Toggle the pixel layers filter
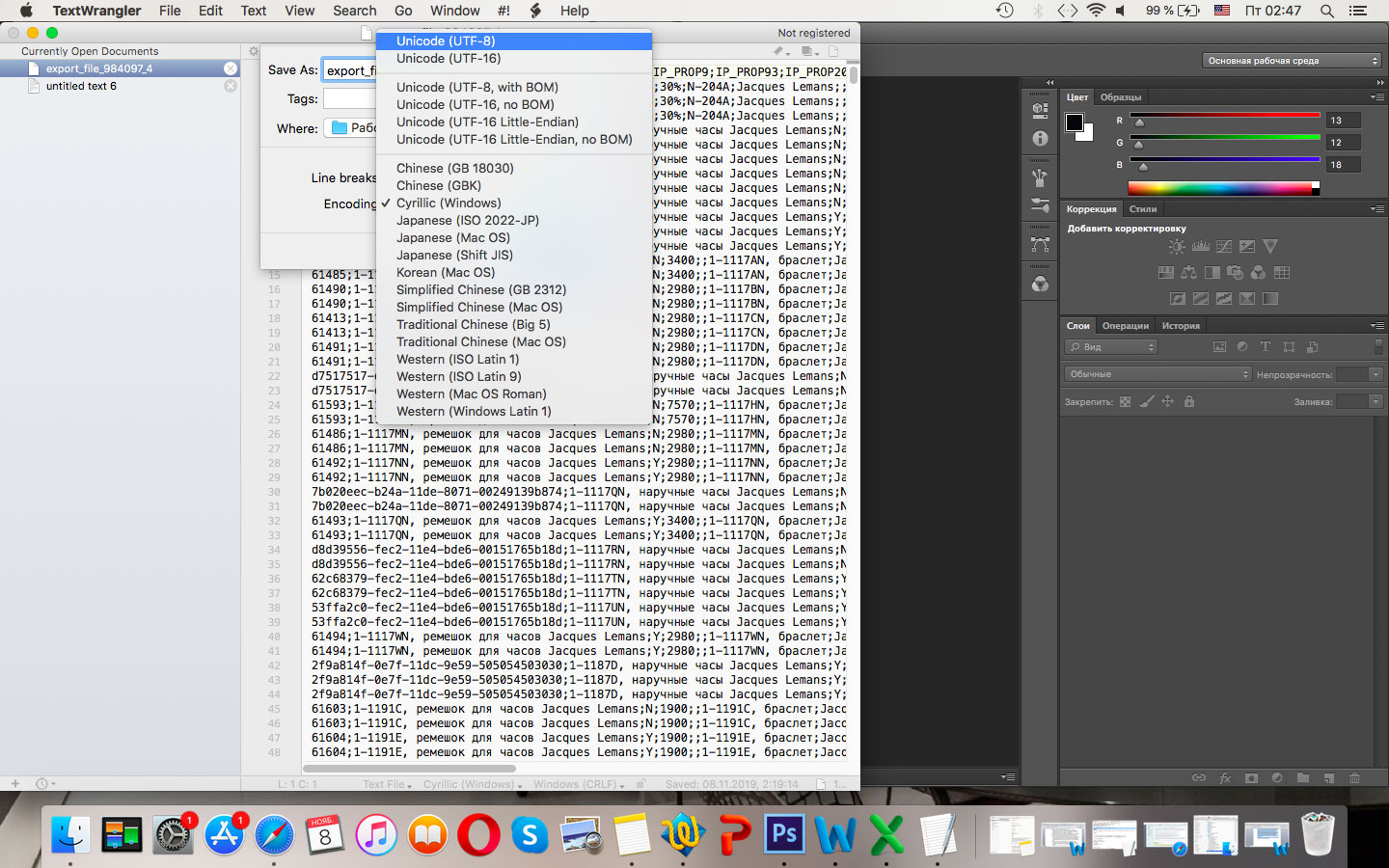Viewport: 1389px width, 868px height. click(1219, 346)
